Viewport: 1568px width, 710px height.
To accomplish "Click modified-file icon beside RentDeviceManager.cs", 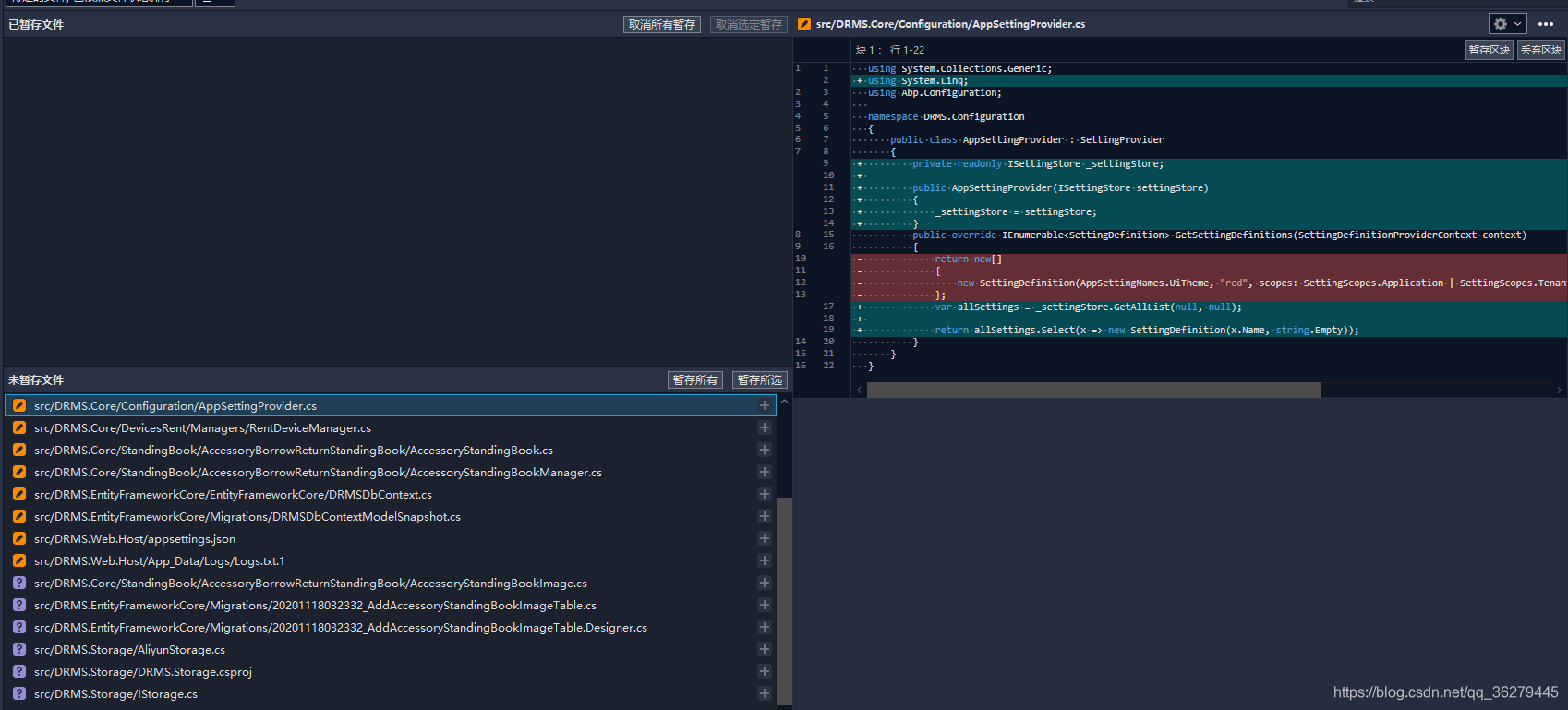I will [19, 427].
